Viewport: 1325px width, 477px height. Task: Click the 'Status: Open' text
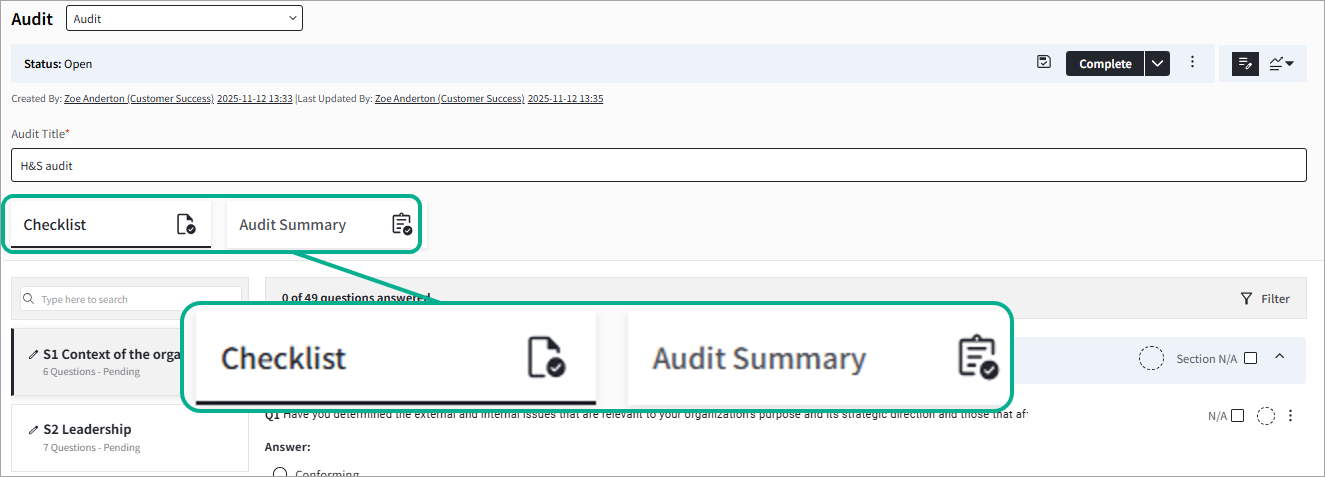coord(58,64)
